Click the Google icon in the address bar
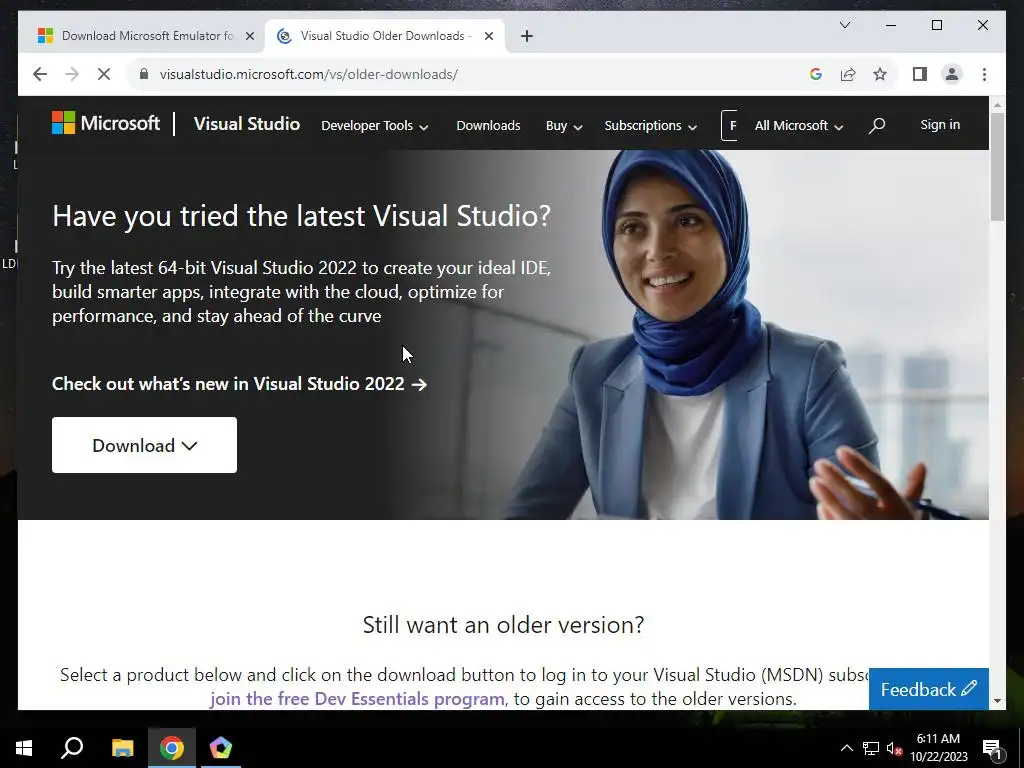This screenshot has width=1024, height=768. pos(816,74)
